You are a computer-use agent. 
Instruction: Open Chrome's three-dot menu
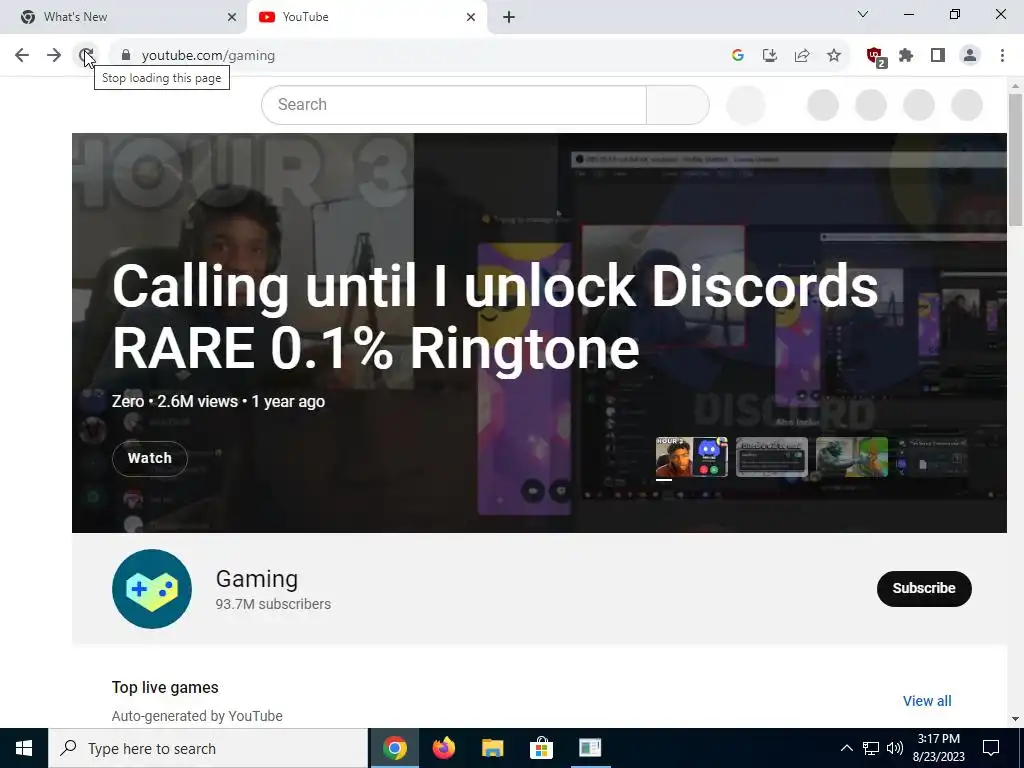tap(1002, 56)
